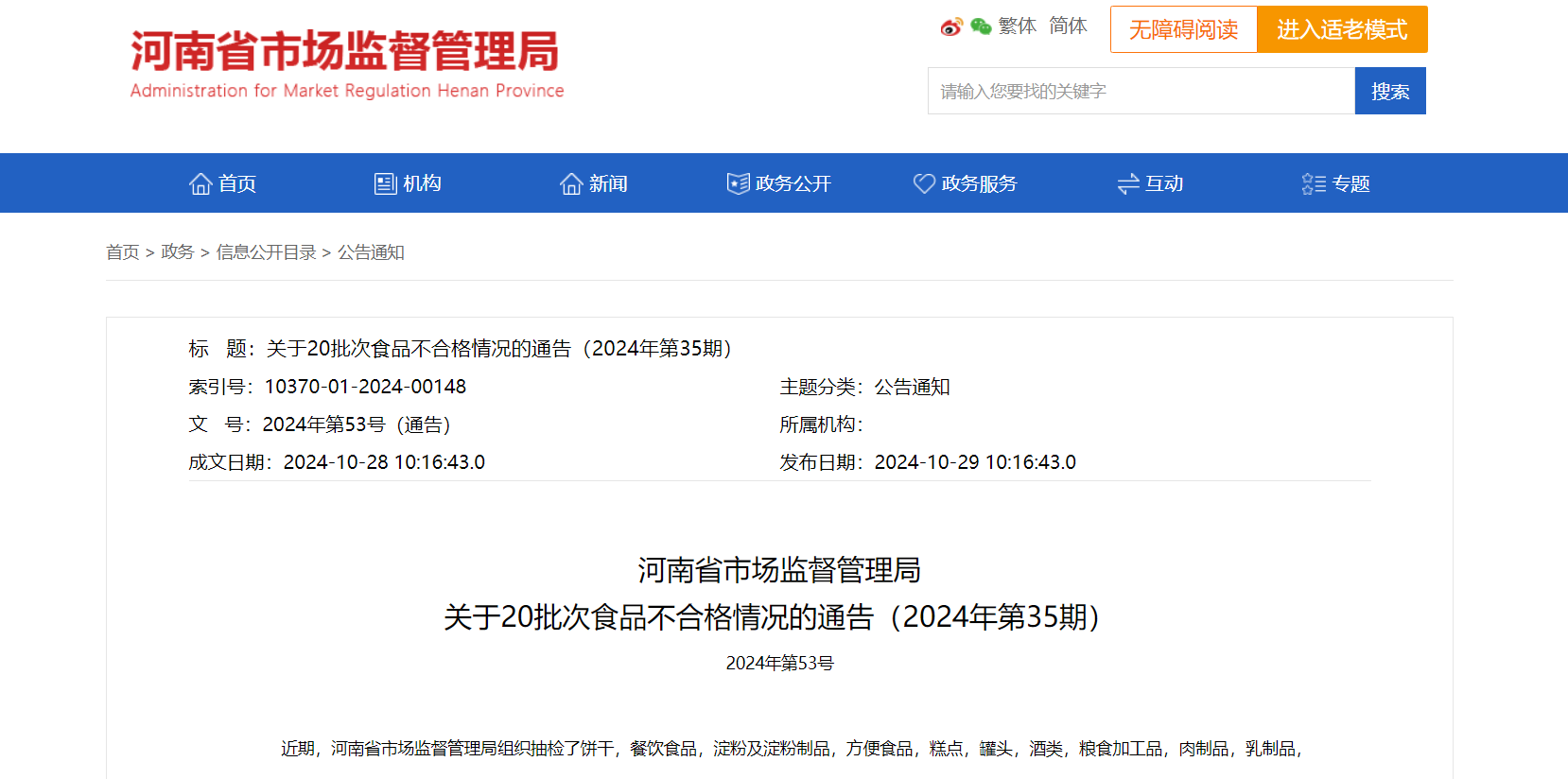Screen dimensions: 1568x779
Task: Enable 无障碍阅读 accessibility reading
Action: [x=1183, y=29]
